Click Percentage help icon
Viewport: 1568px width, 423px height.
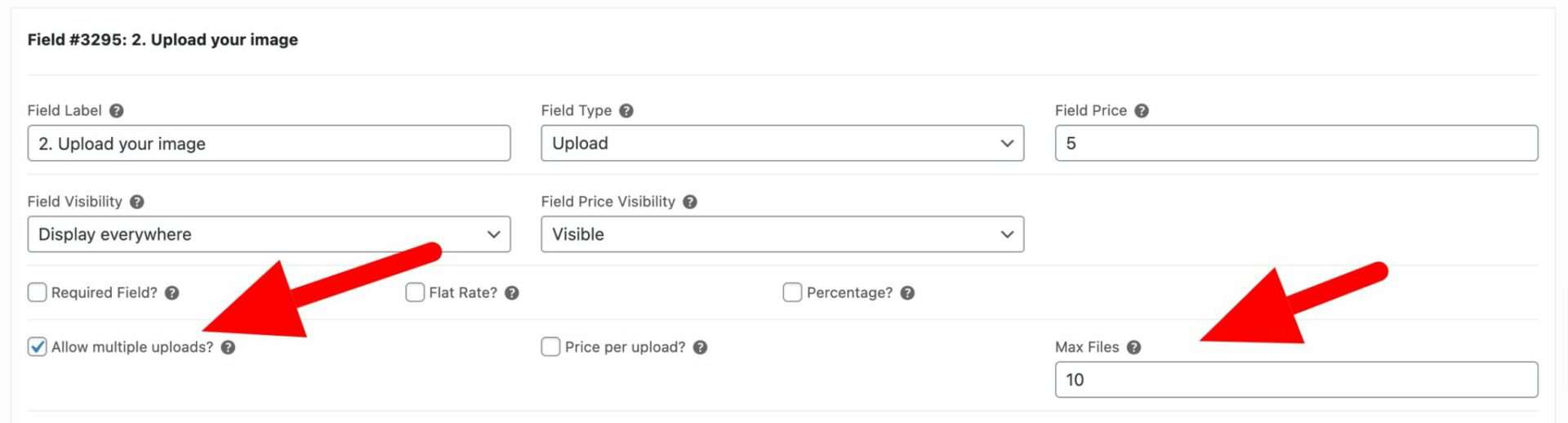tap(906, 292)
